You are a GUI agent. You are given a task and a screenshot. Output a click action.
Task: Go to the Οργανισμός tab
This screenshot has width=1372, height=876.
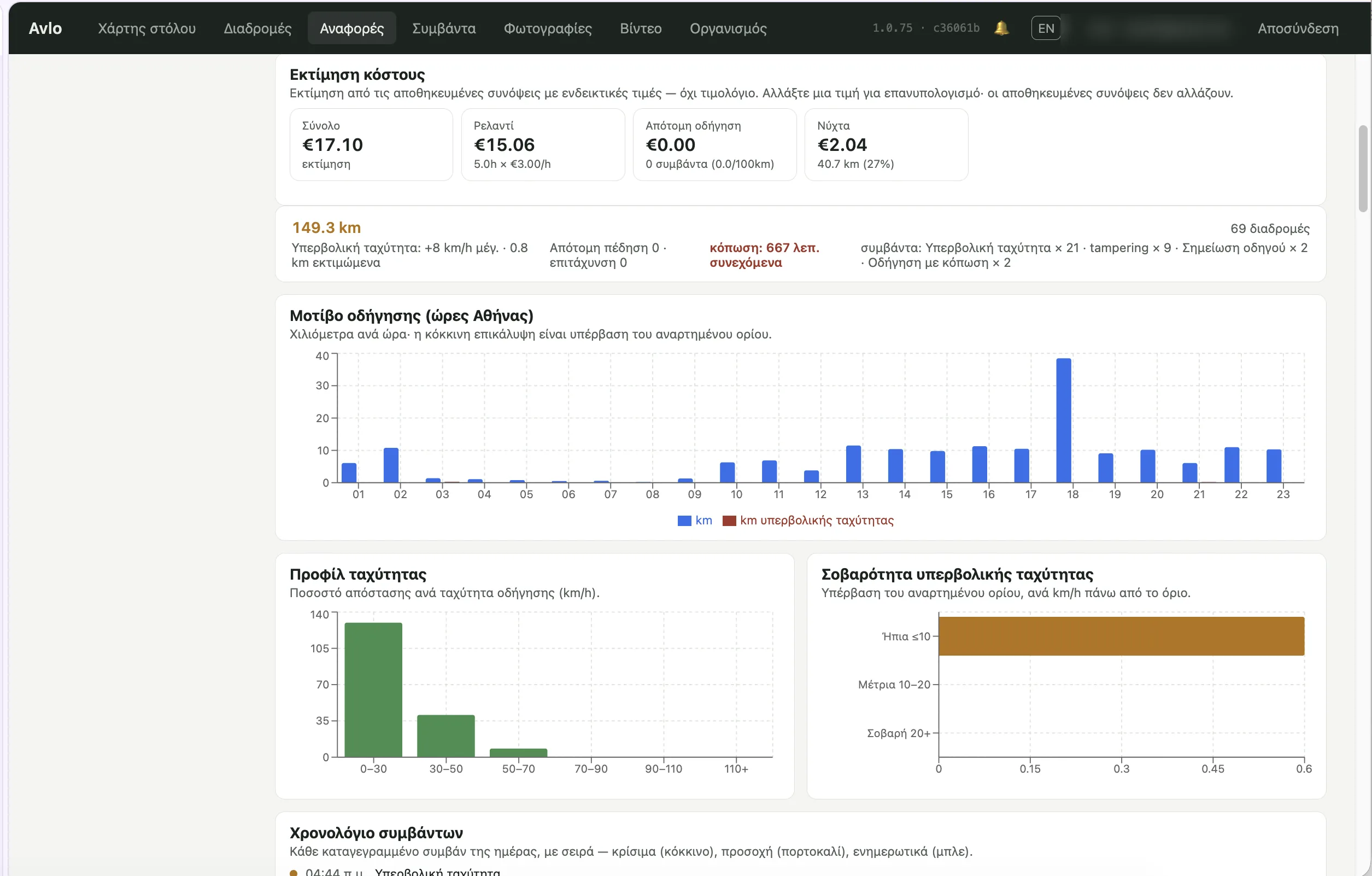point(728,28)
